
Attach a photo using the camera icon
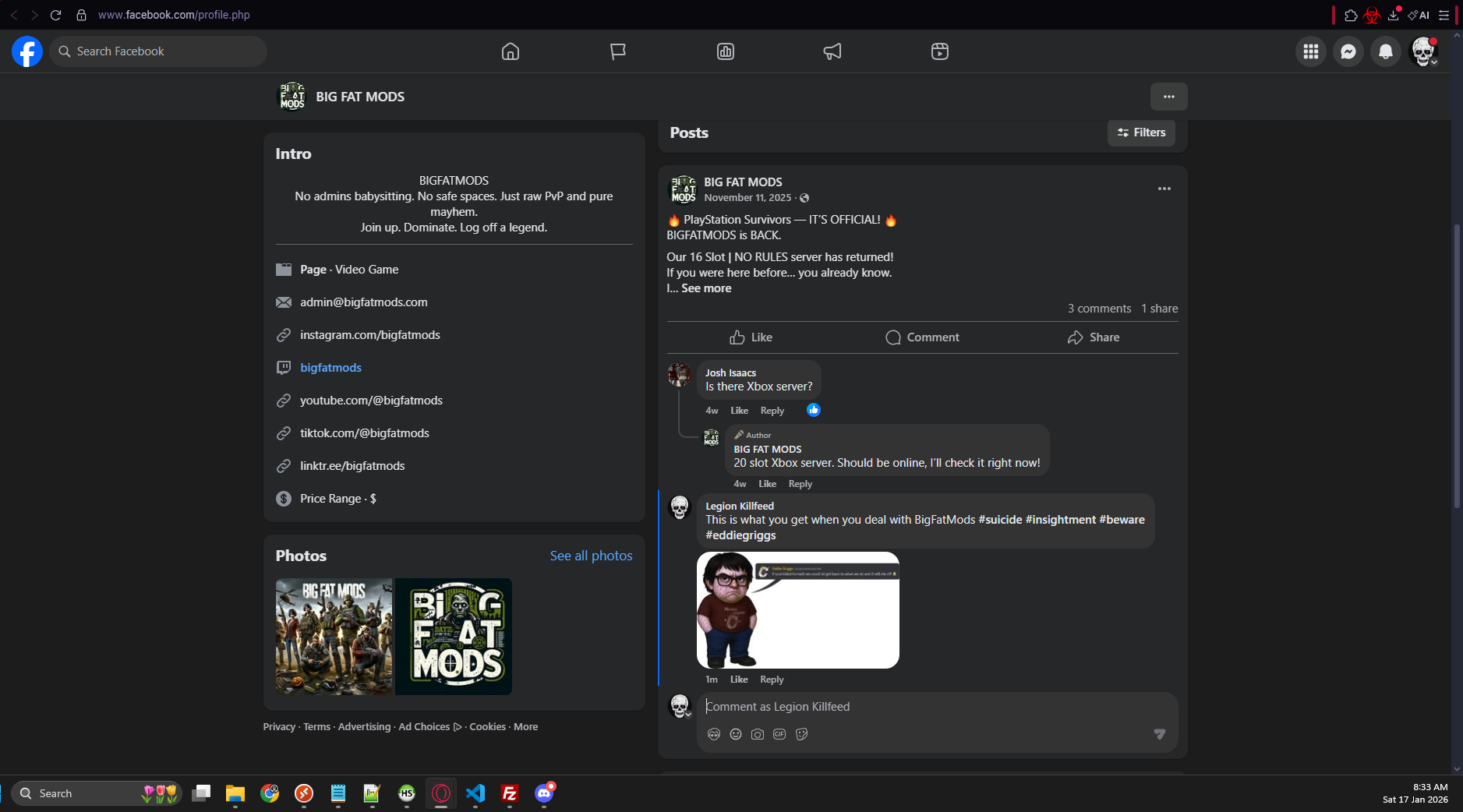(x=758, y=734)
